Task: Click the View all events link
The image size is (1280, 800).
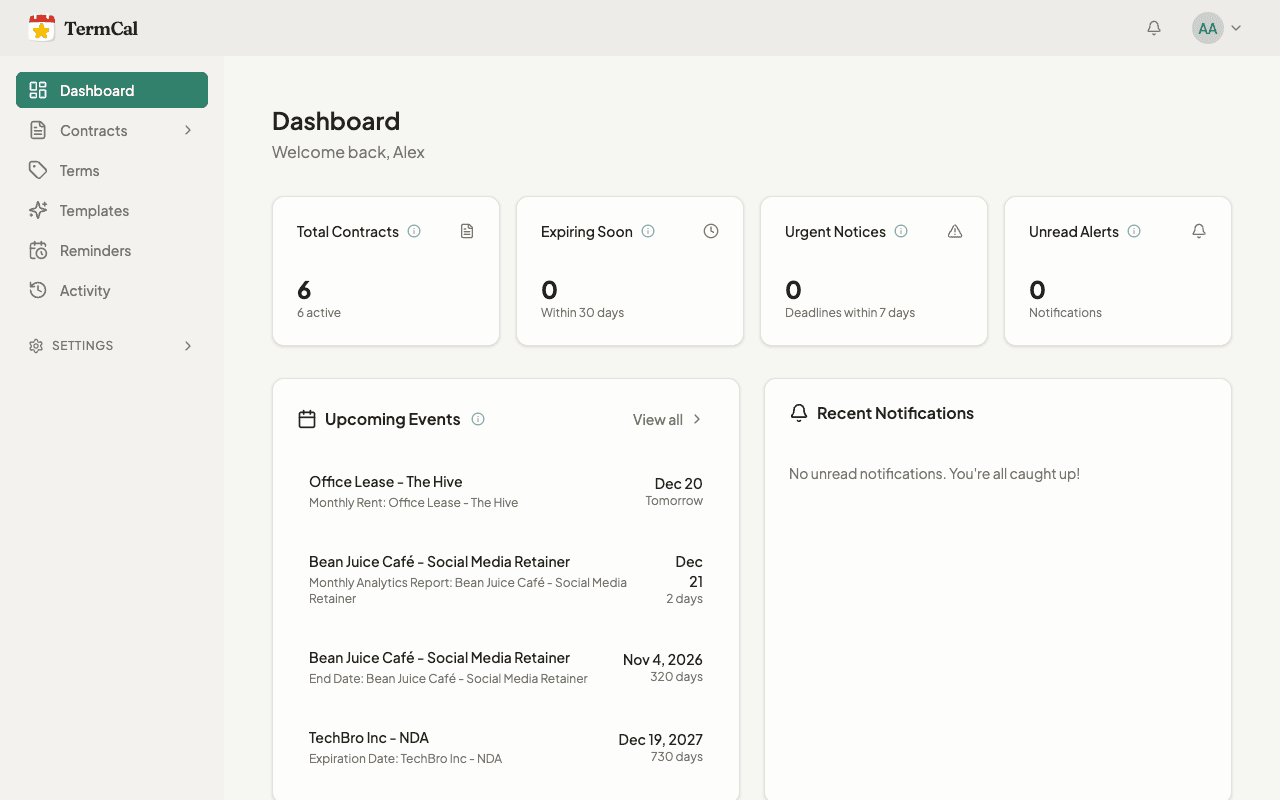Action: pos(657,419)
